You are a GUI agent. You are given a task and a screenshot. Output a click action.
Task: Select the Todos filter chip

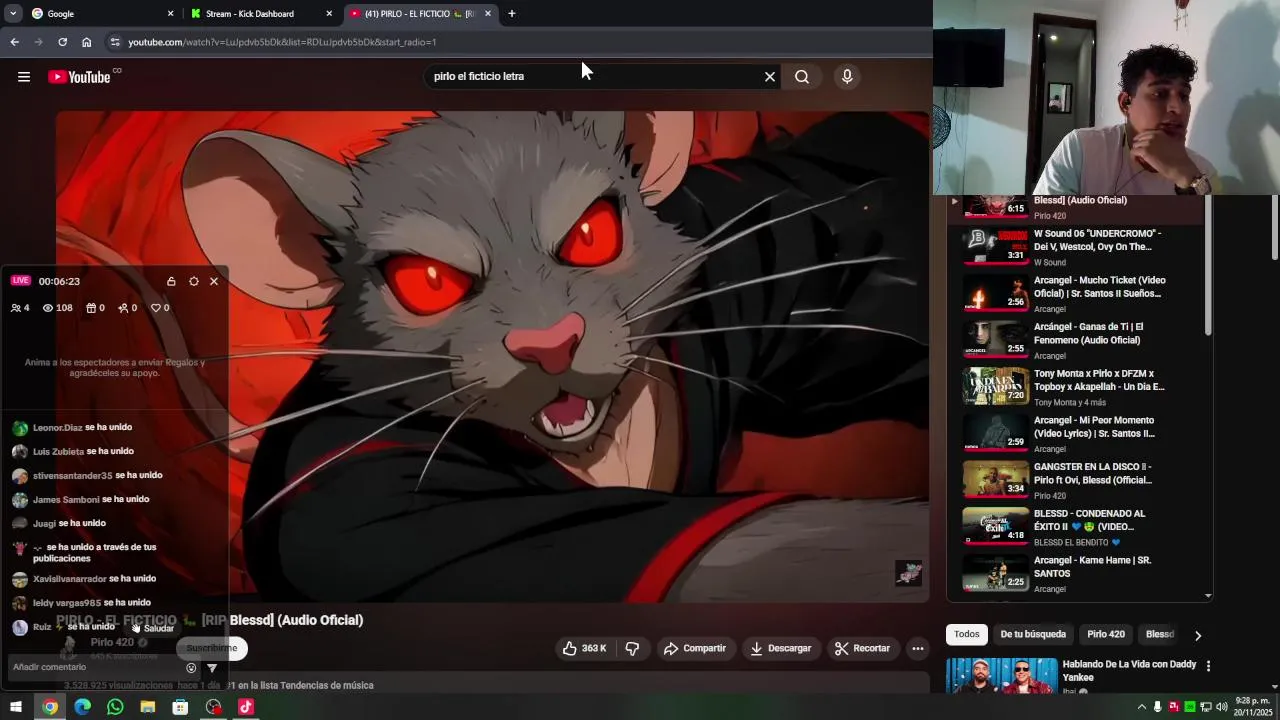[967, 634]
